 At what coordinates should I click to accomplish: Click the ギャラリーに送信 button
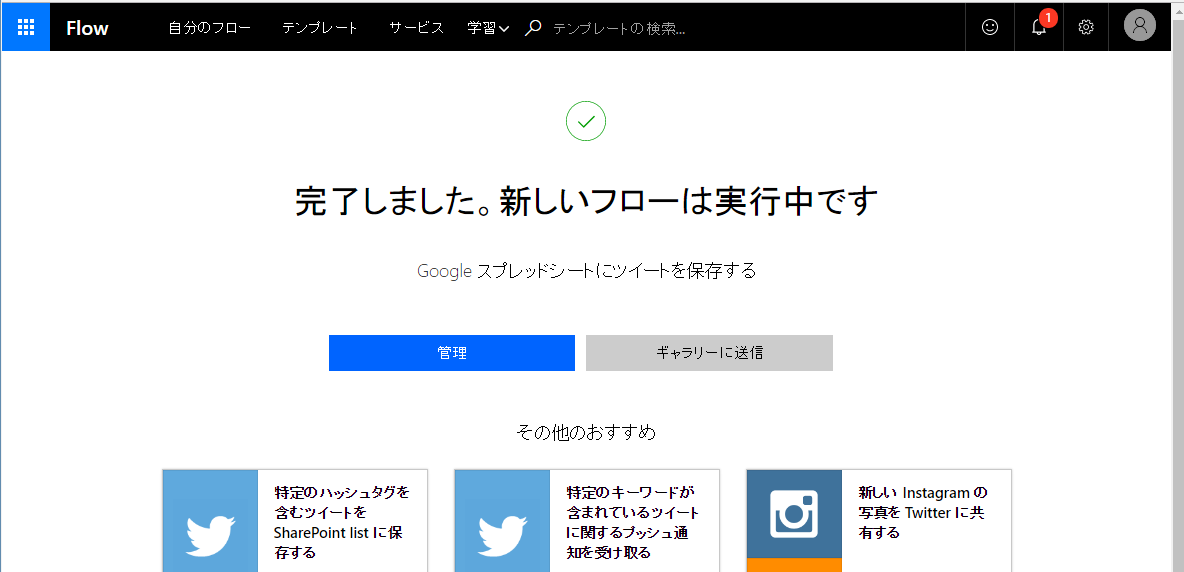[x=709, y=353]
